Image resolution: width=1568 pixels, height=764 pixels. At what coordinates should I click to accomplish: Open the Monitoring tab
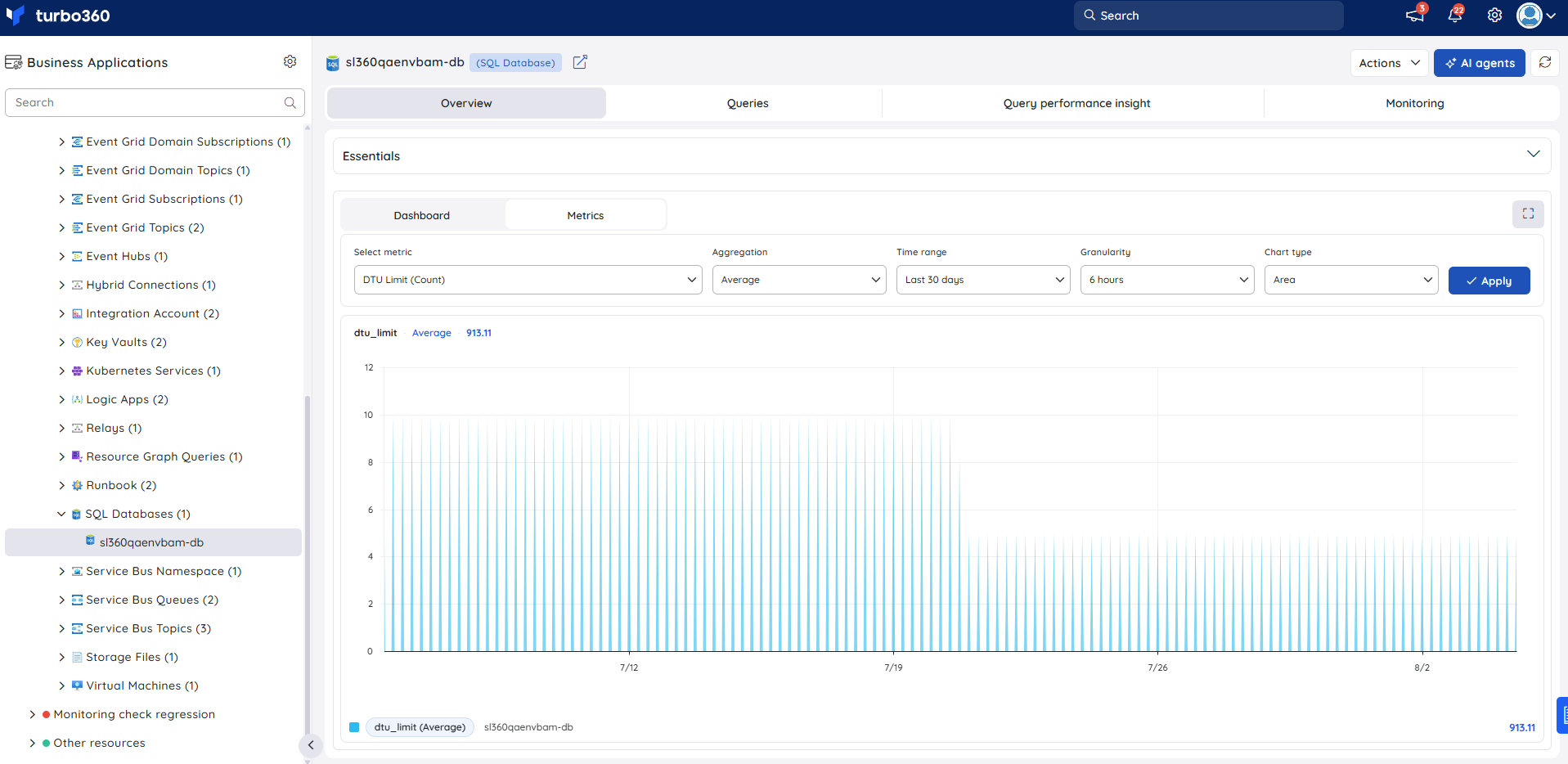pos(1414,103)
